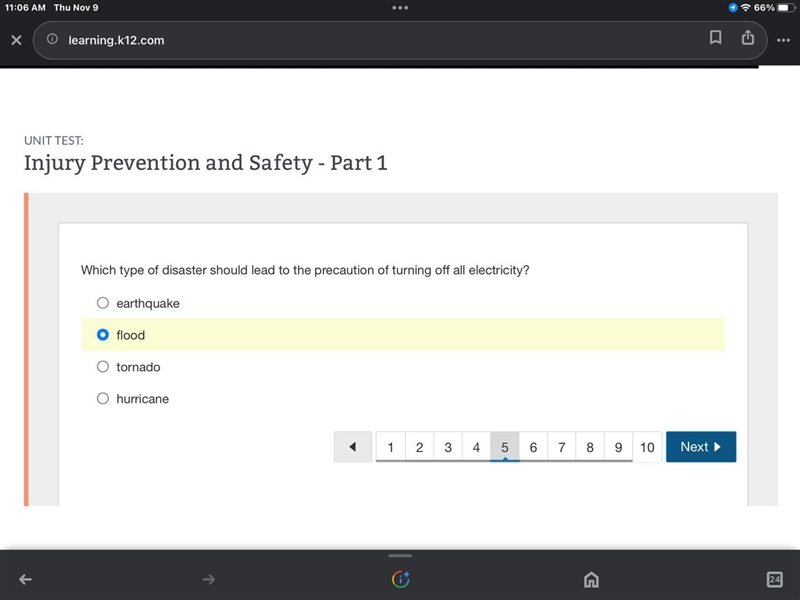
Task: Open the share sheet icon
Action: [748, 37]
